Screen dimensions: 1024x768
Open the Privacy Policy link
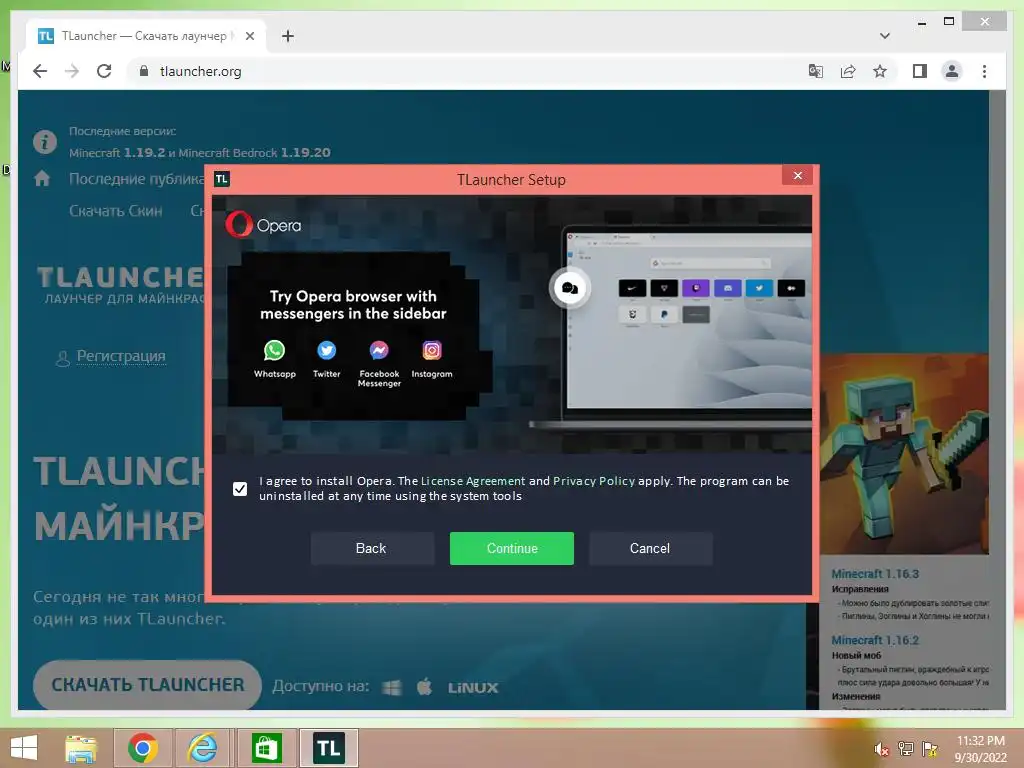coord(594,481)
